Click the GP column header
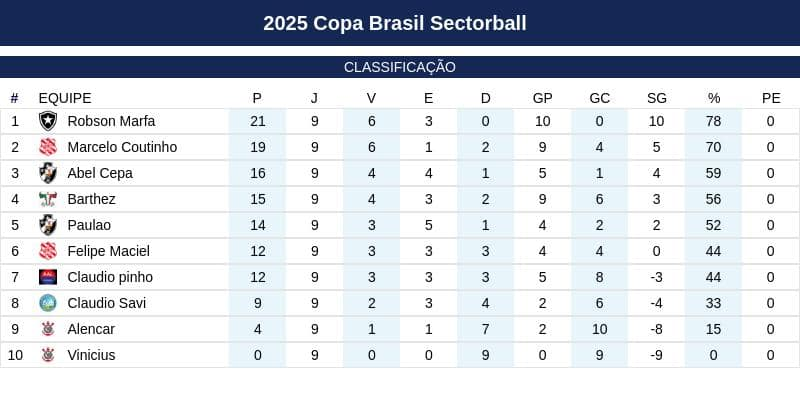Image resolution: width=800 pixels, height=402 pixels. coord(542,98)
